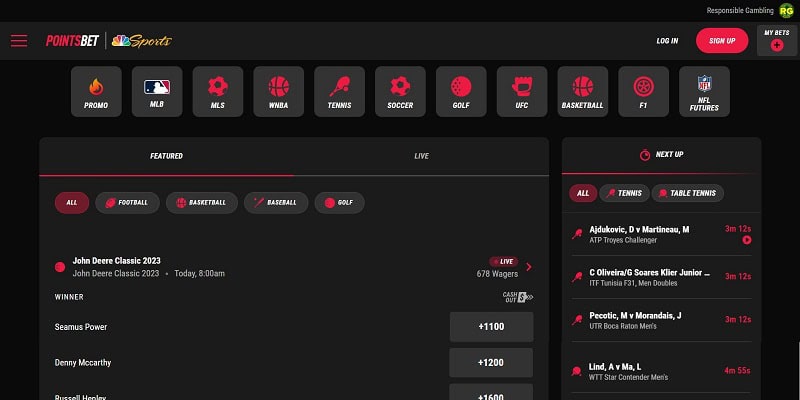Image resolution: width=800 pixels, height=400 pixels.
Task: Open the NFL Futures tile
Action: 705,91
